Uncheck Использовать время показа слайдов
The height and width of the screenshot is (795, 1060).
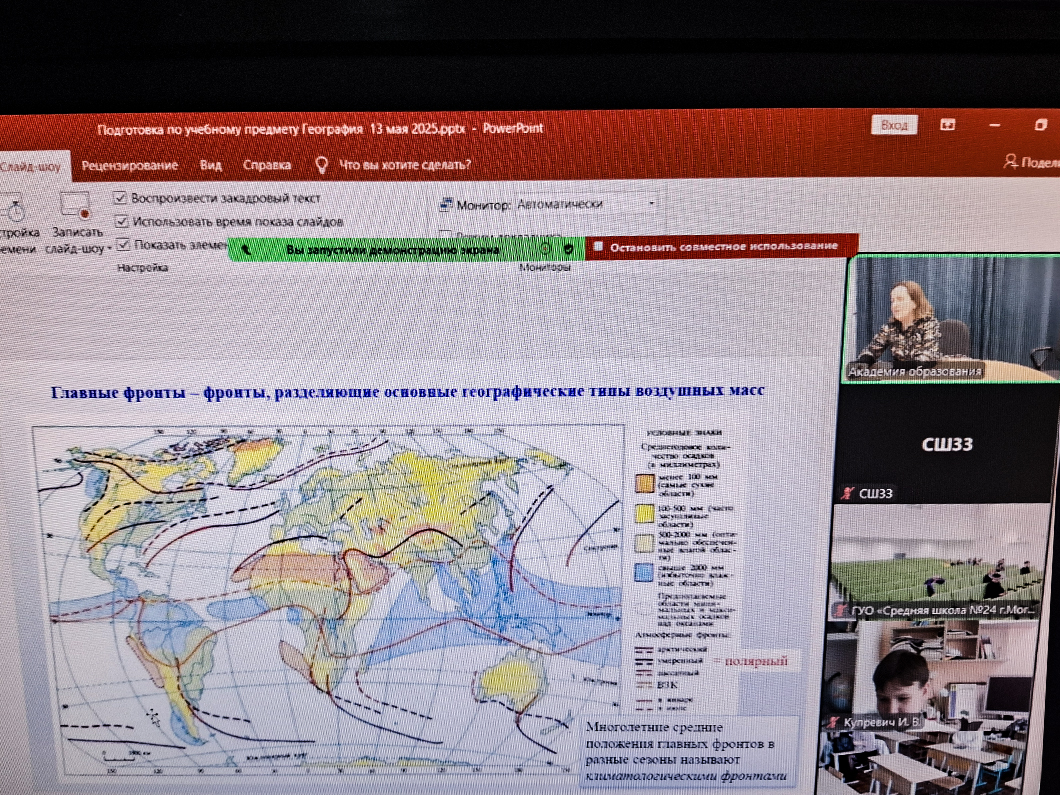click(122, 220)
